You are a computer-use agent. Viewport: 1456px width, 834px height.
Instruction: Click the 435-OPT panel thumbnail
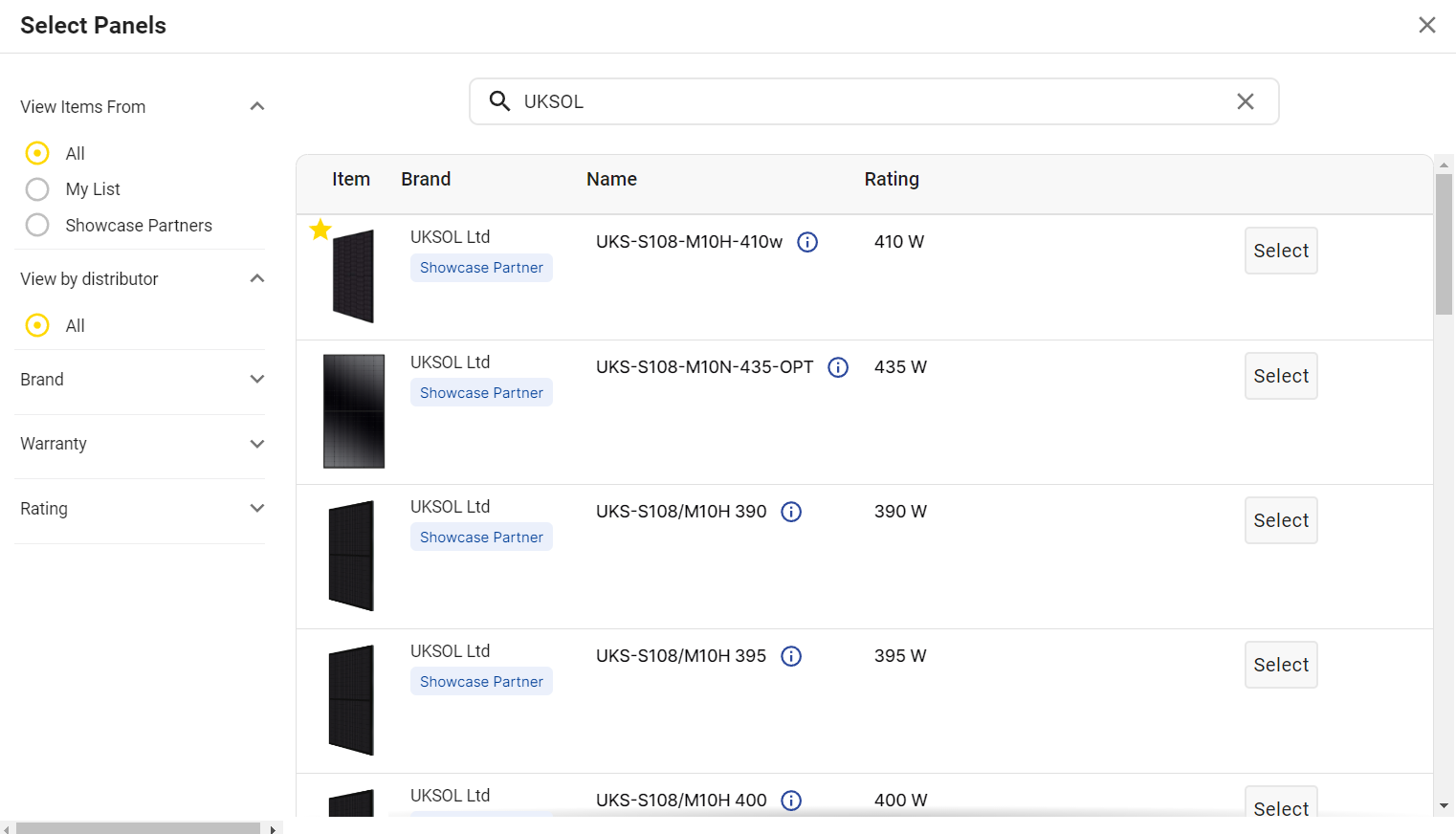point(354,411)
